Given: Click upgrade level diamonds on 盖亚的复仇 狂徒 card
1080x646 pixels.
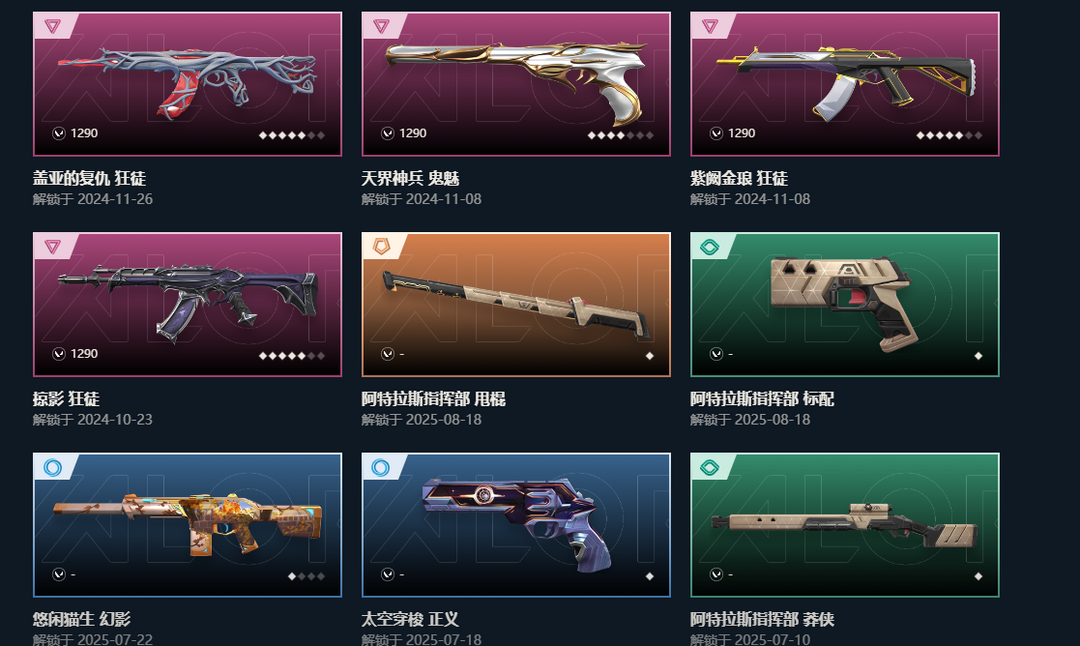Looking at the screenshot, I should pos(291,135).
